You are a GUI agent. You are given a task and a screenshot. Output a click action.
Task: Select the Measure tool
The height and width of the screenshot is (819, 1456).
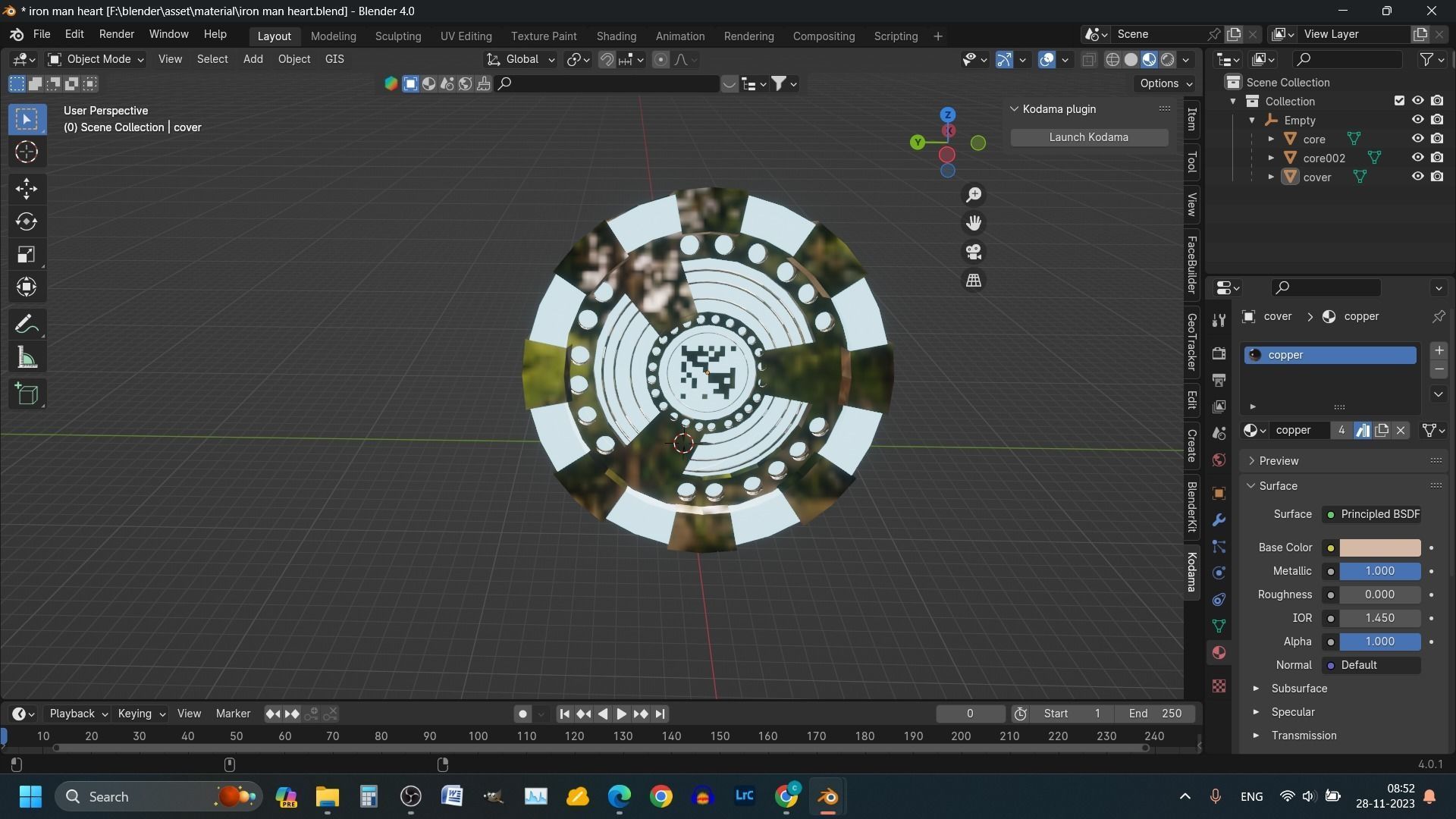point(27,357)
